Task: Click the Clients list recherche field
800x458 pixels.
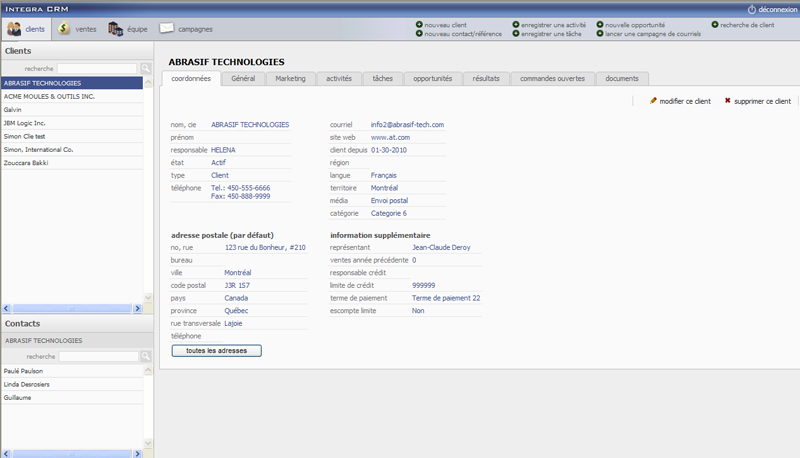Action: [x=97, y=69]
